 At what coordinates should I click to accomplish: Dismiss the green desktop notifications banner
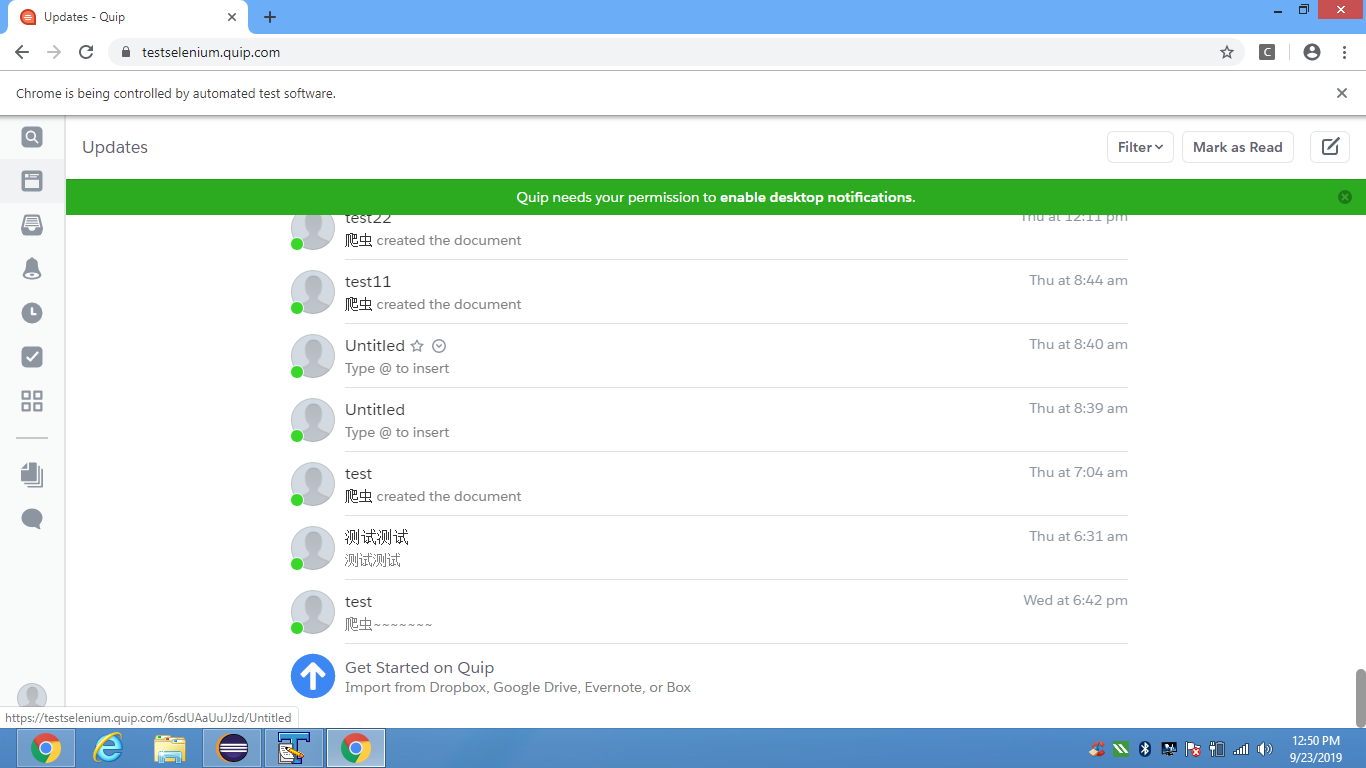tap(1345, 197)
